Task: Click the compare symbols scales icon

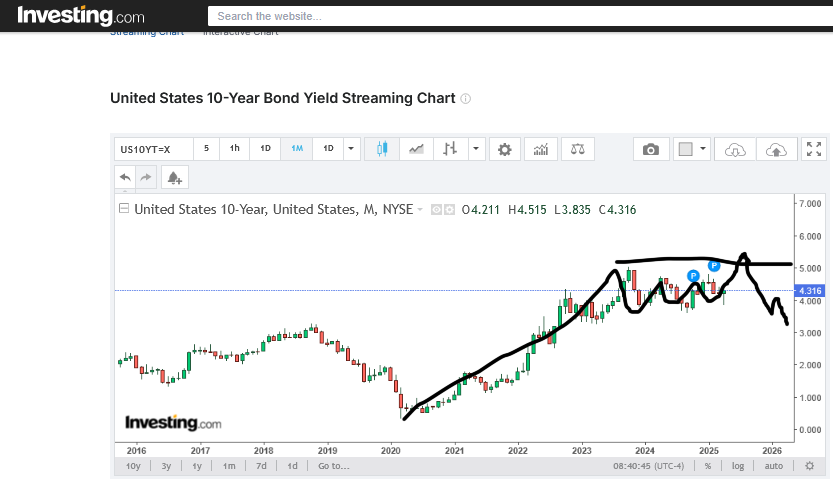Action: tap(578, 149)
